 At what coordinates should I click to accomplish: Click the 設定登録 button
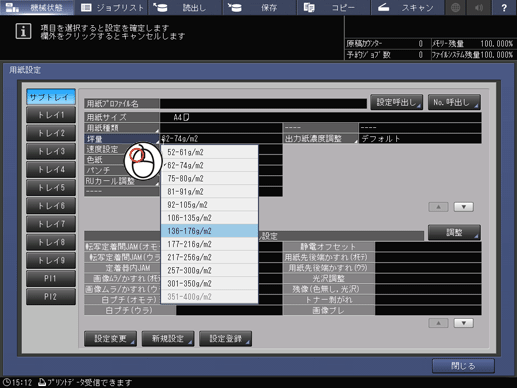(225, 339)
